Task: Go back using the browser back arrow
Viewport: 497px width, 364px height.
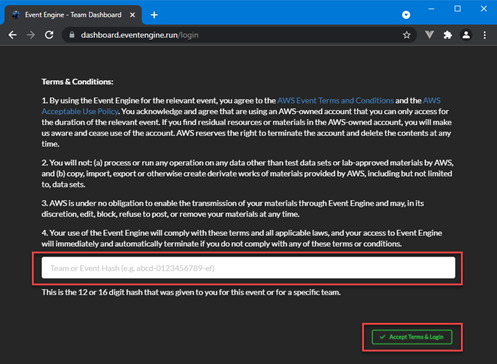Action: click(13, 35)
